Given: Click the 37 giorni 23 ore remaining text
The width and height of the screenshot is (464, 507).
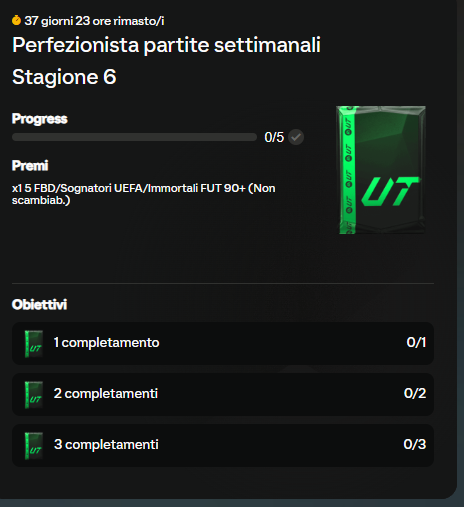Looking at the screenshot, I should [94, 21].
